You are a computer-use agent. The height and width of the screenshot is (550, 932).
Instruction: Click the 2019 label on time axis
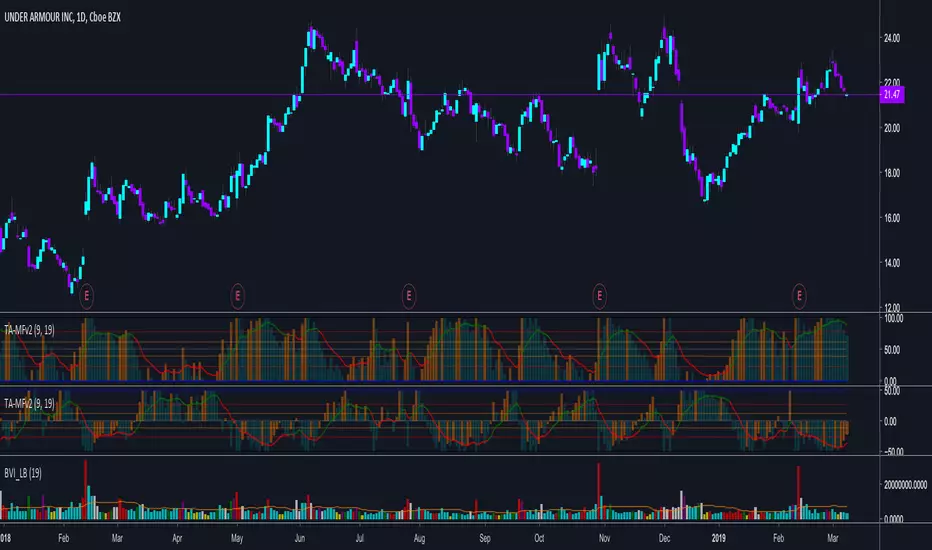coord(719,538)
